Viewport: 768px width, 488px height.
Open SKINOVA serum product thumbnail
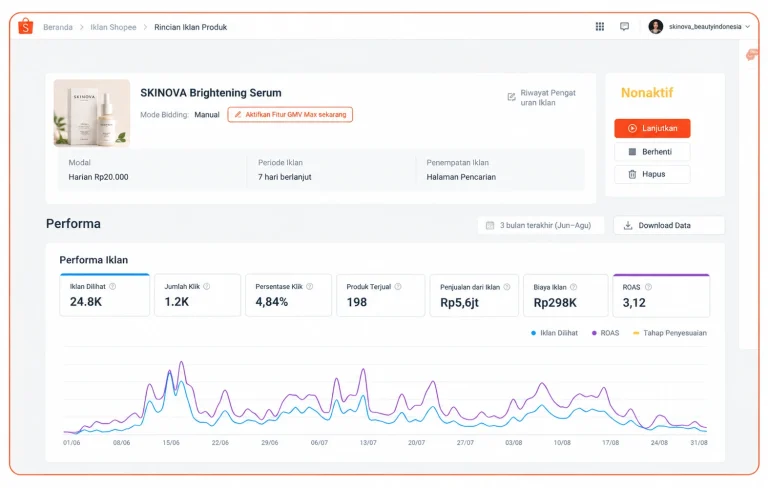[92, 113]
